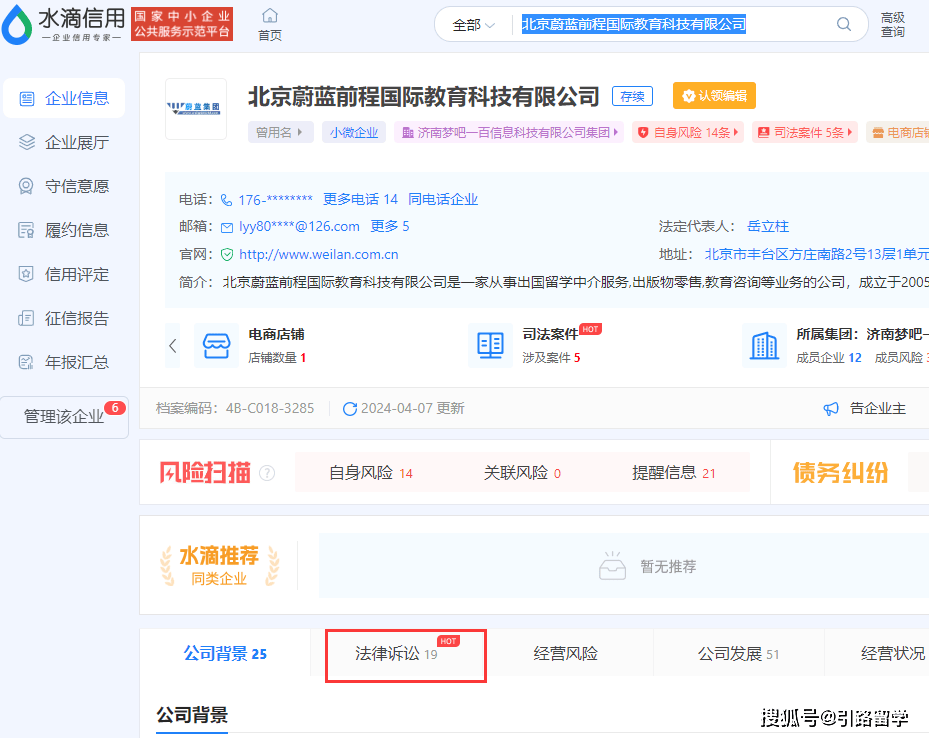Click the refresh icon next to 2024-04-07 更新
Viewport: 929px width, 738px height.
350,409
